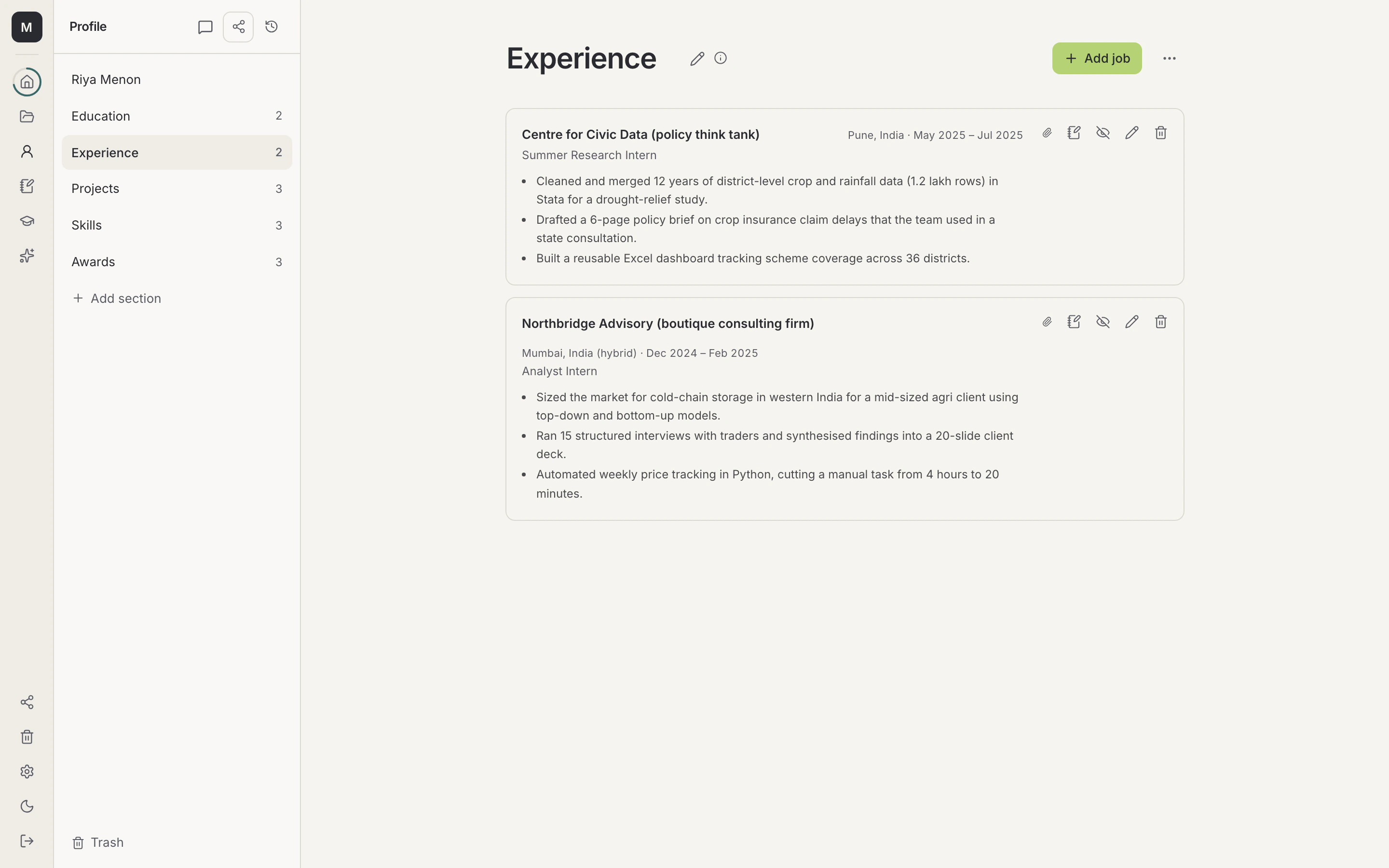Click the logout icon in left rail
This screenshot has width=1389, height=868.
click(x=27, y=841)
